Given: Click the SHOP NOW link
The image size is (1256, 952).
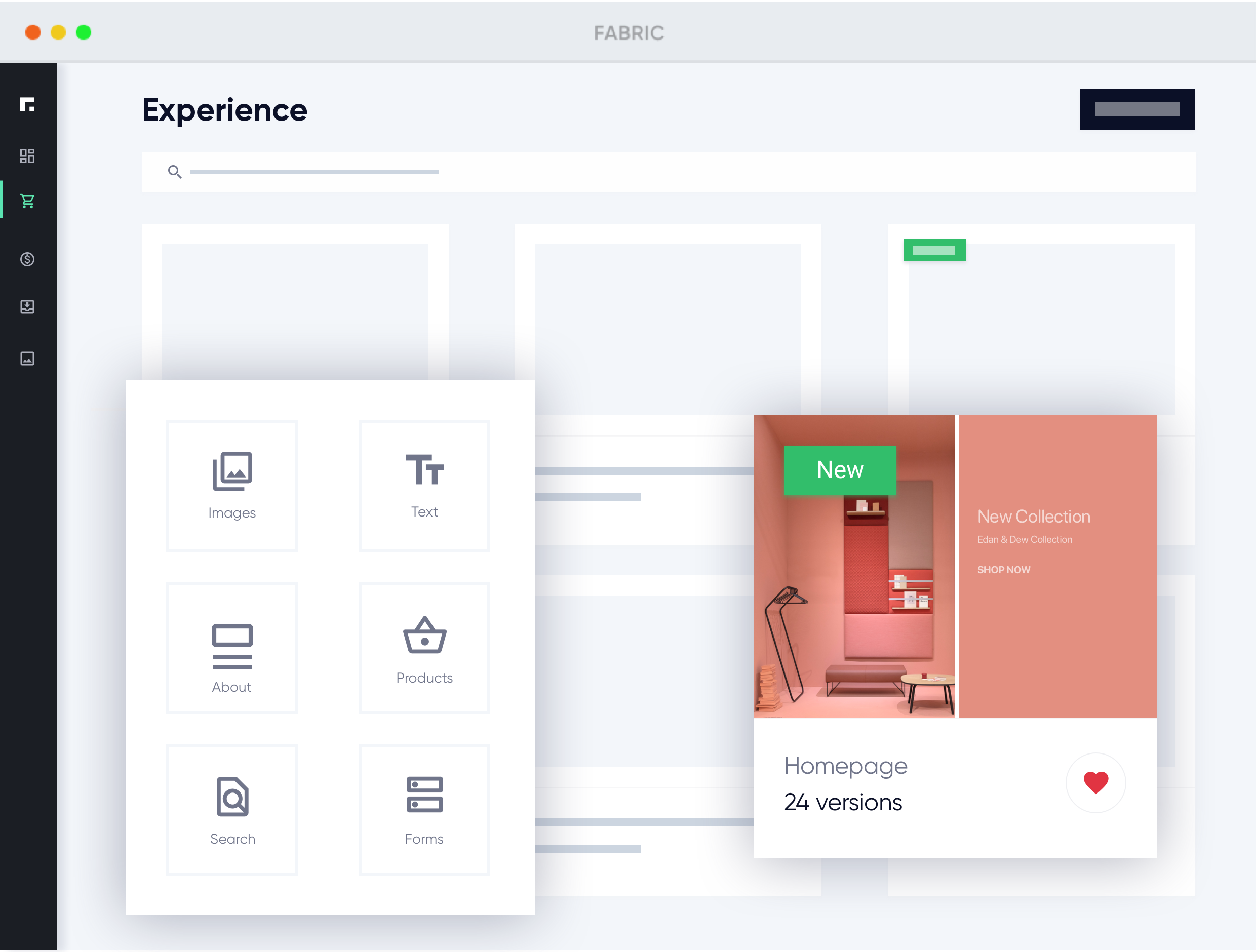Looking at the screenshot, I should [x=1004, y=569].
